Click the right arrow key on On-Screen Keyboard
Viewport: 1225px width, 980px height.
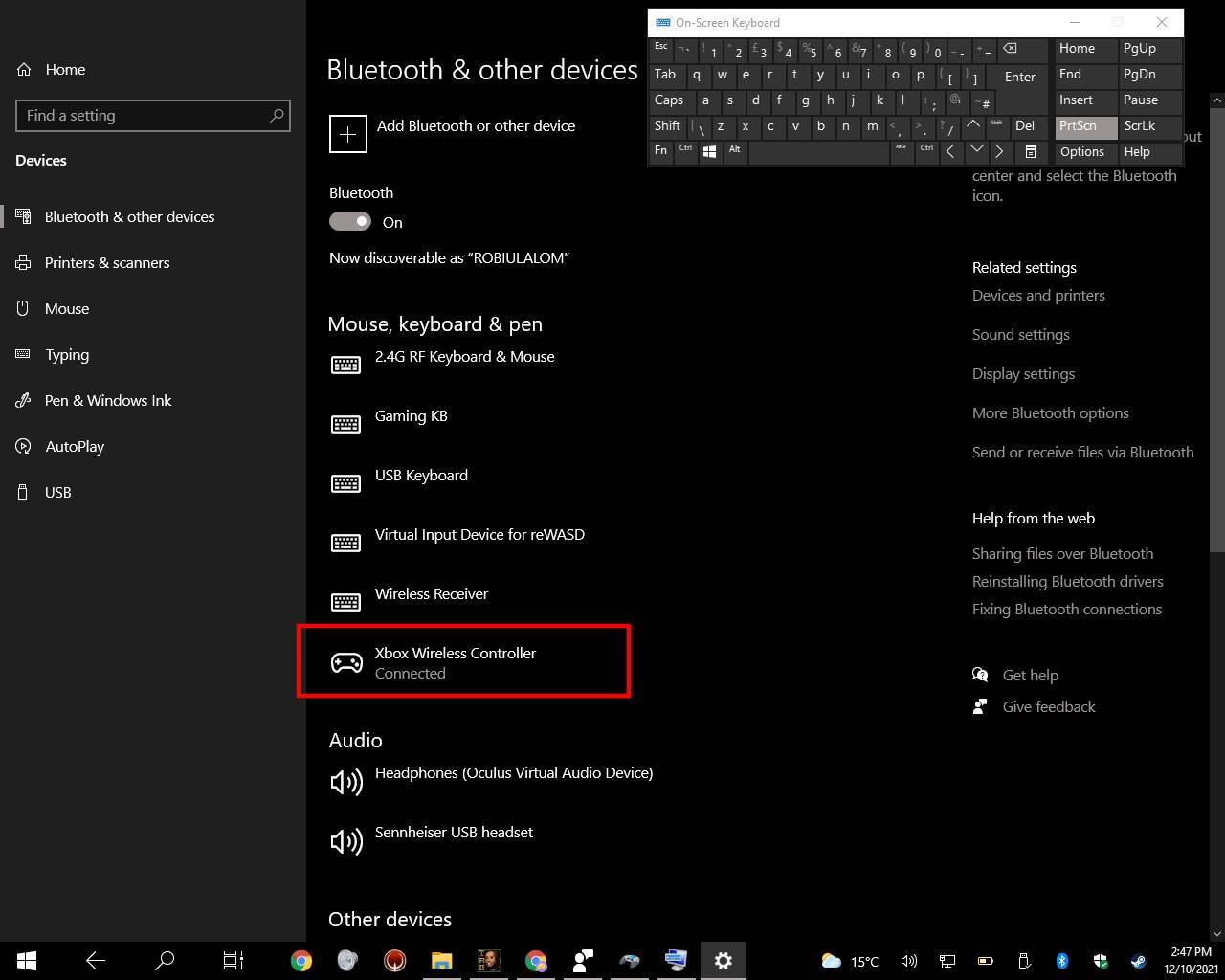coord(1000,152)
